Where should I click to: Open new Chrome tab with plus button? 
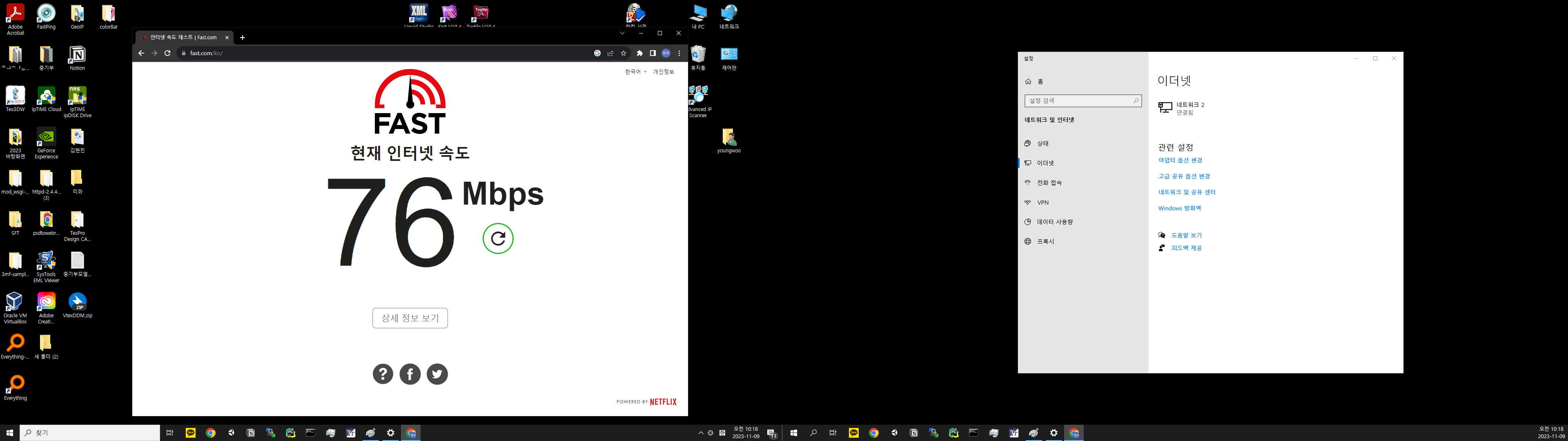[x=242, y=38]
